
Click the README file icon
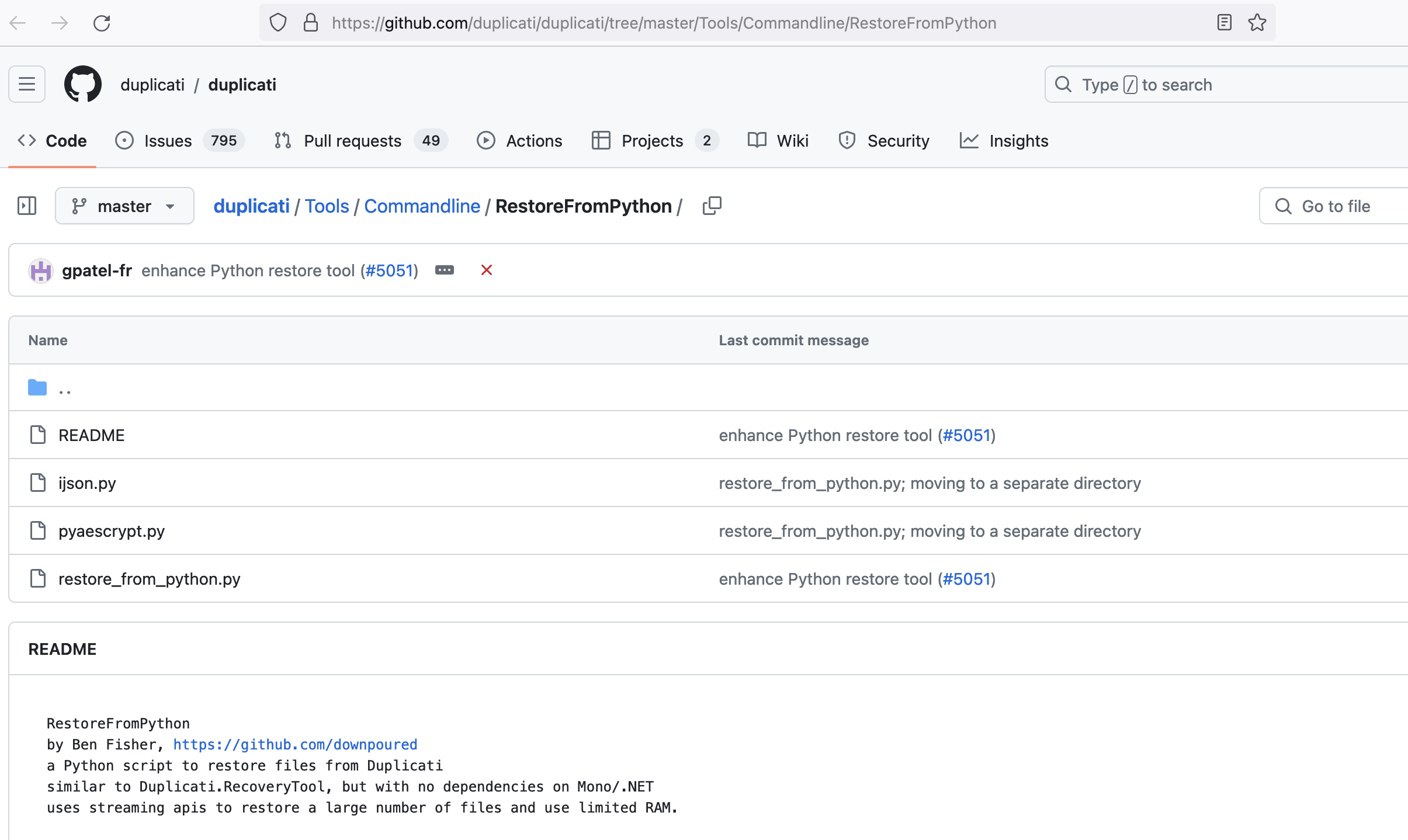coord(38,435)
